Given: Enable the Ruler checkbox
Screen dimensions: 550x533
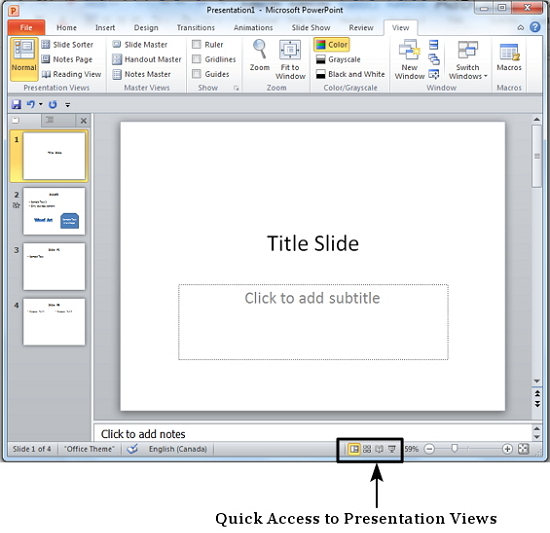Looking at the screenshot, I should point(197,45).
